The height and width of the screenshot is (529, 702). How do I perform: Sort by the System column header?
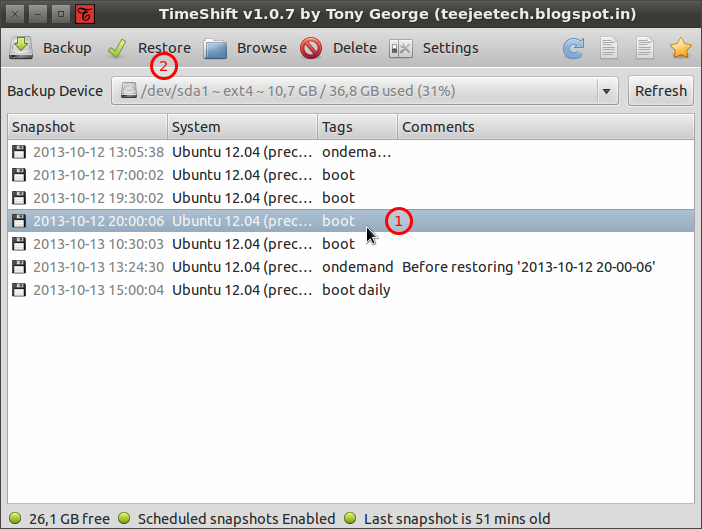[243, 127]
